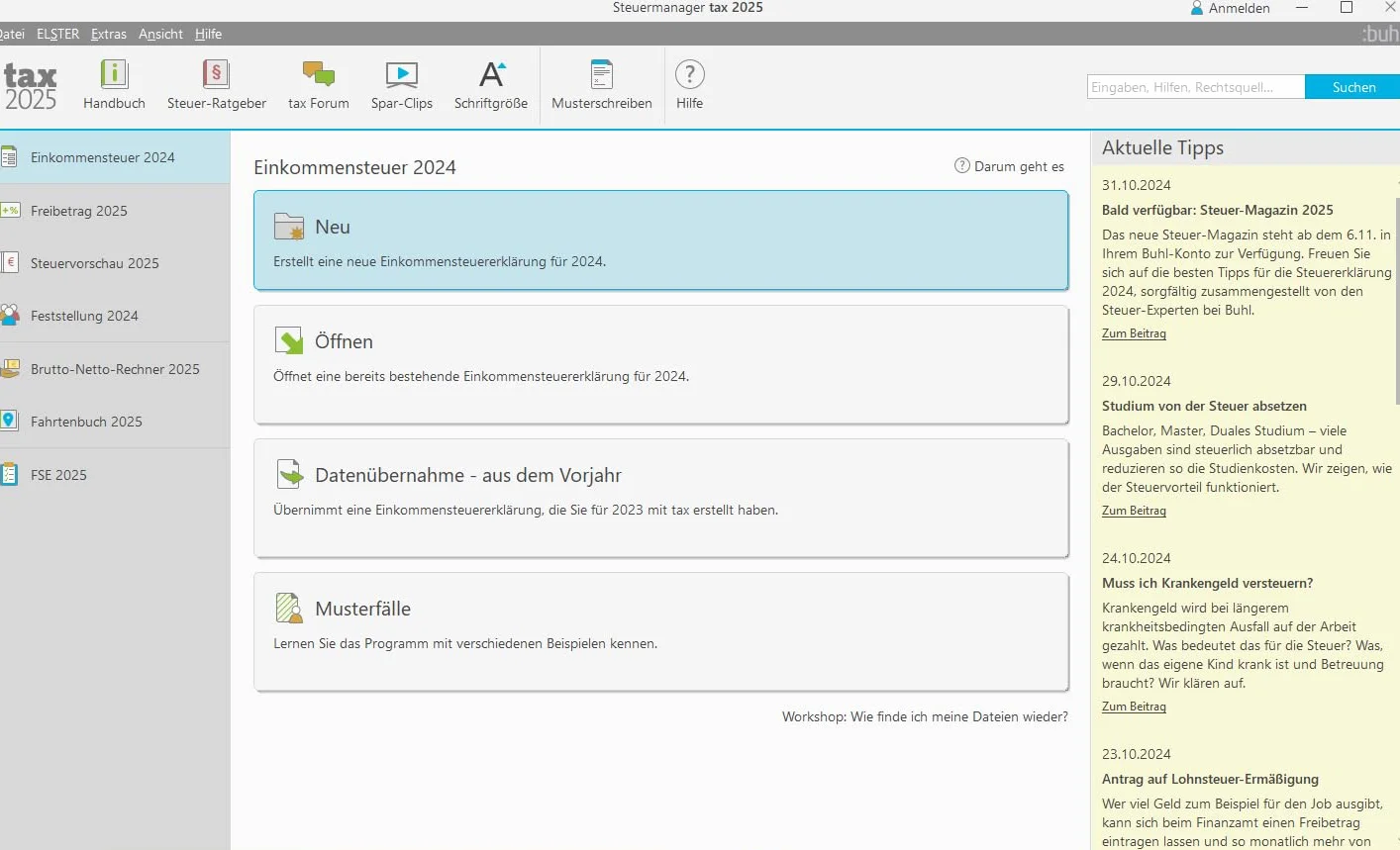Open Fahrtenbuch 2025 in sidebar
The height and width of the screenshot is (850, 1400).
click(x=115, y=422)
